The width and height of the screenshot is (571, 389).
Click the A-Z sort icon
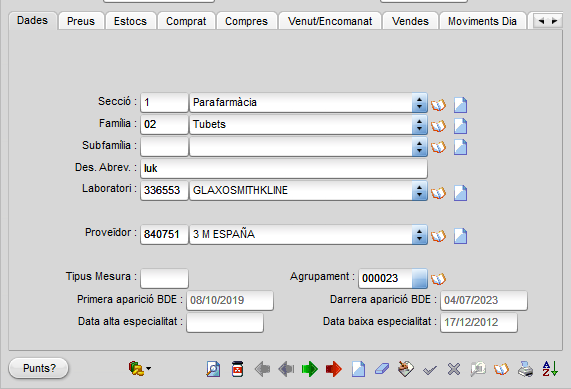[550, 369]
